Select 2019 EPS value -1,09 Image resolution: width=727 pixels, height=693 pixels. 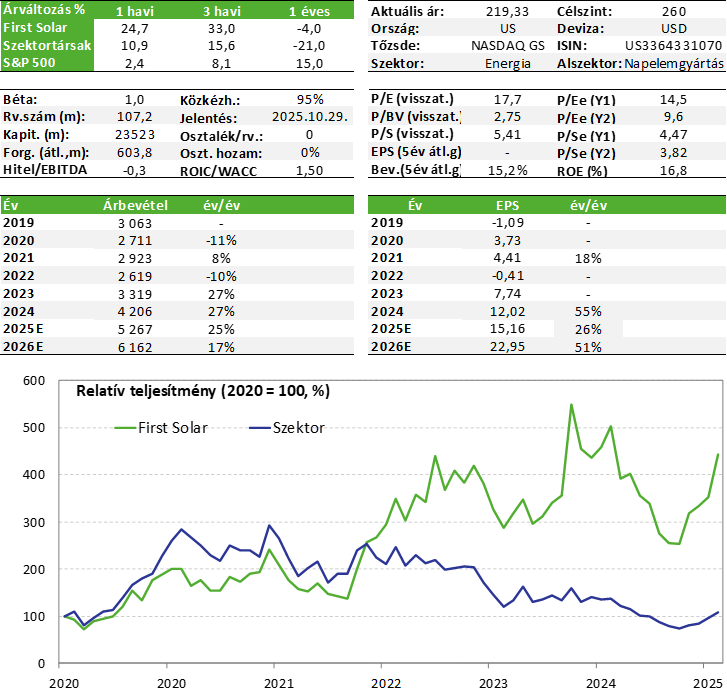(507, 223)
